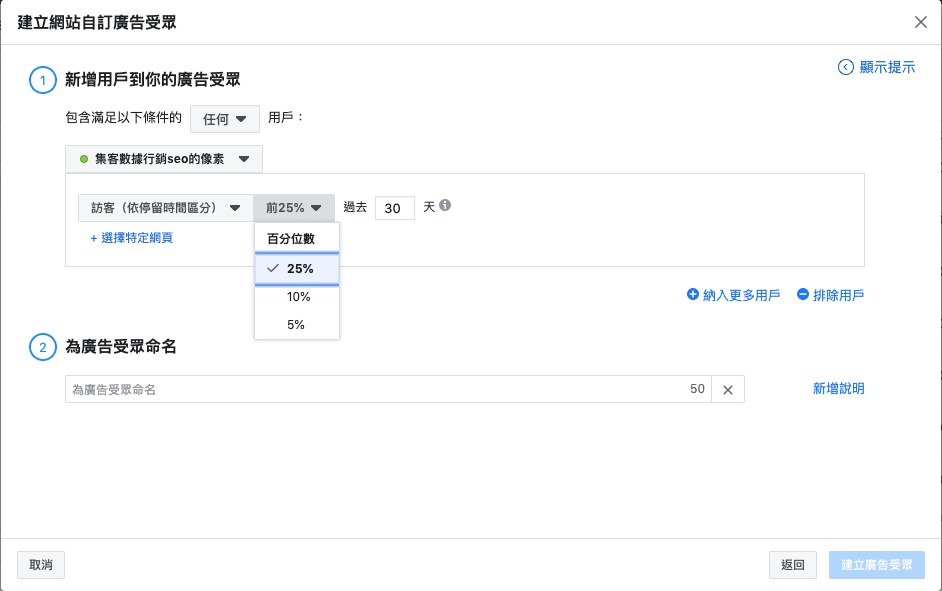Expand the 集客數據行銷seo的像素 pixel dropdown

tap(164, 159)
